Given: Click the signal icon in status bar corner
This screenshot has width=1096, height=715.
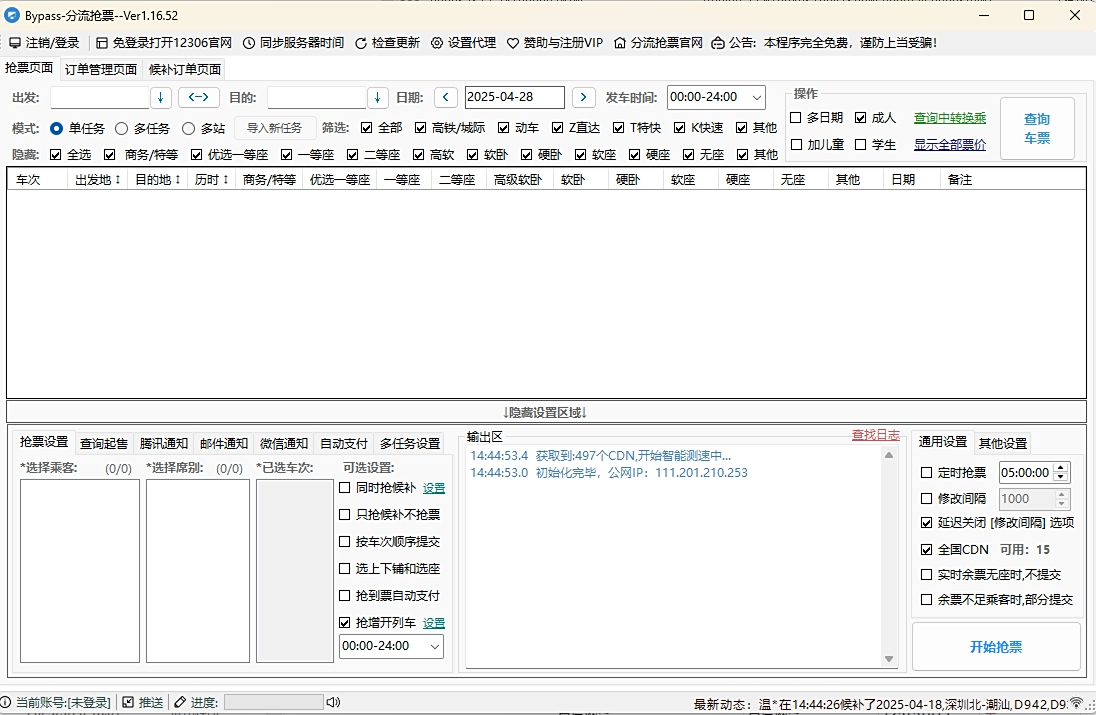Looking at the screenshot, I should click(x=1077, y=703).
